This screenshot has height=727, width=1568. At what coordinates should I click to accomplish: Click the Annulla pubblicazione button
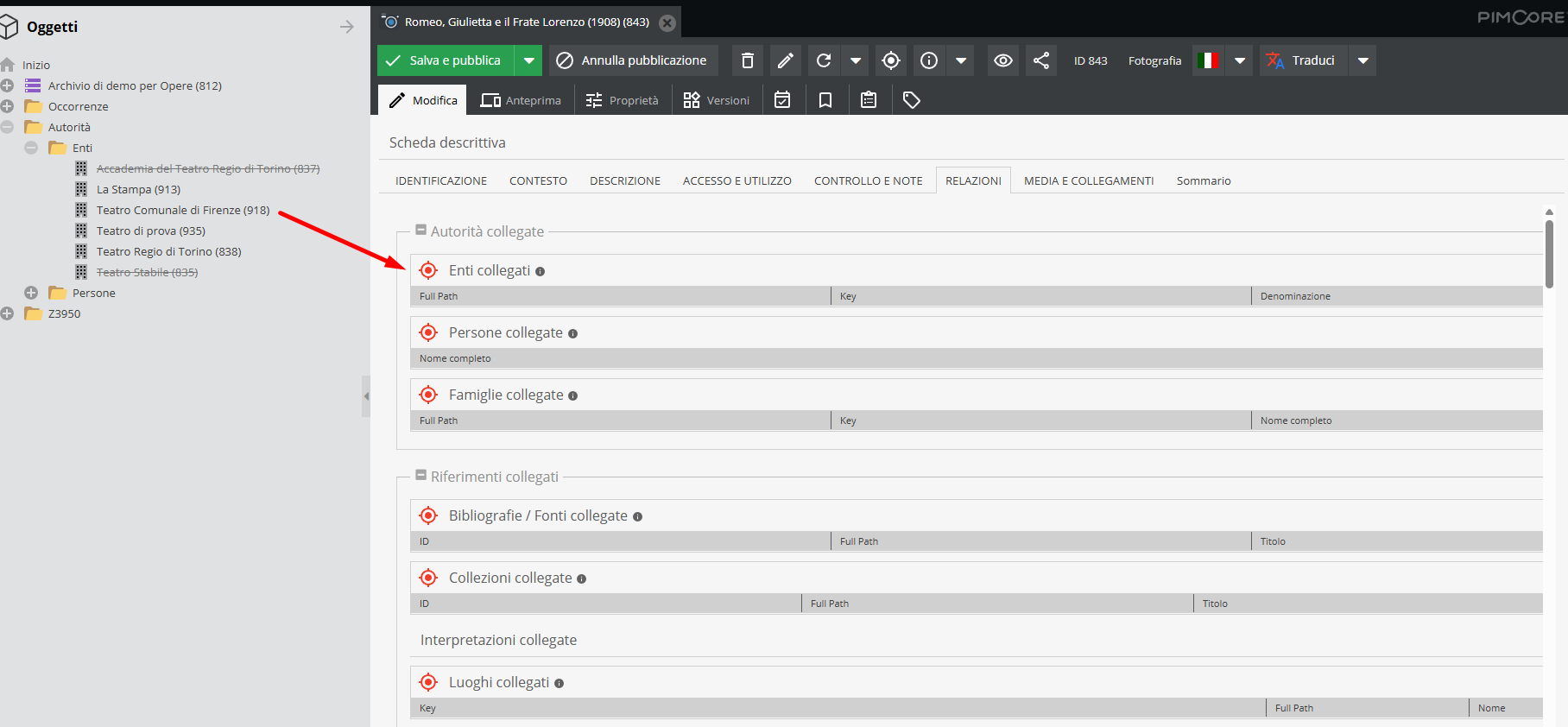634,60
